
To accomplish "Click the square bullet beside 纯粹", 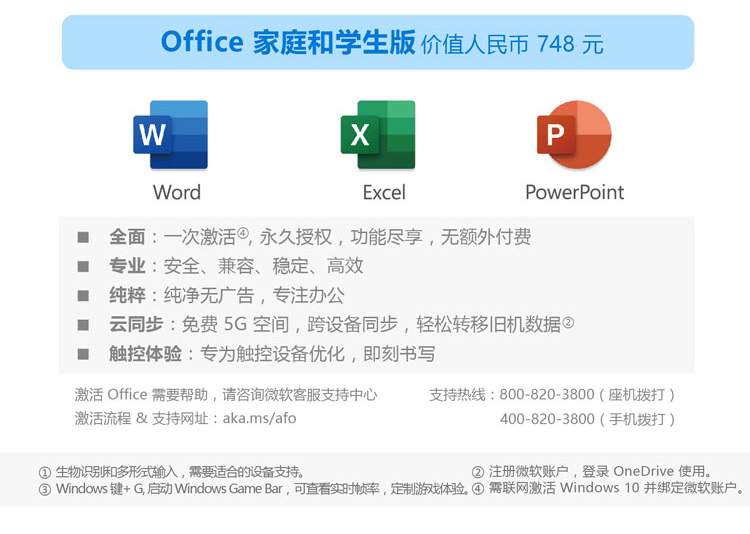I will [84, 296].
